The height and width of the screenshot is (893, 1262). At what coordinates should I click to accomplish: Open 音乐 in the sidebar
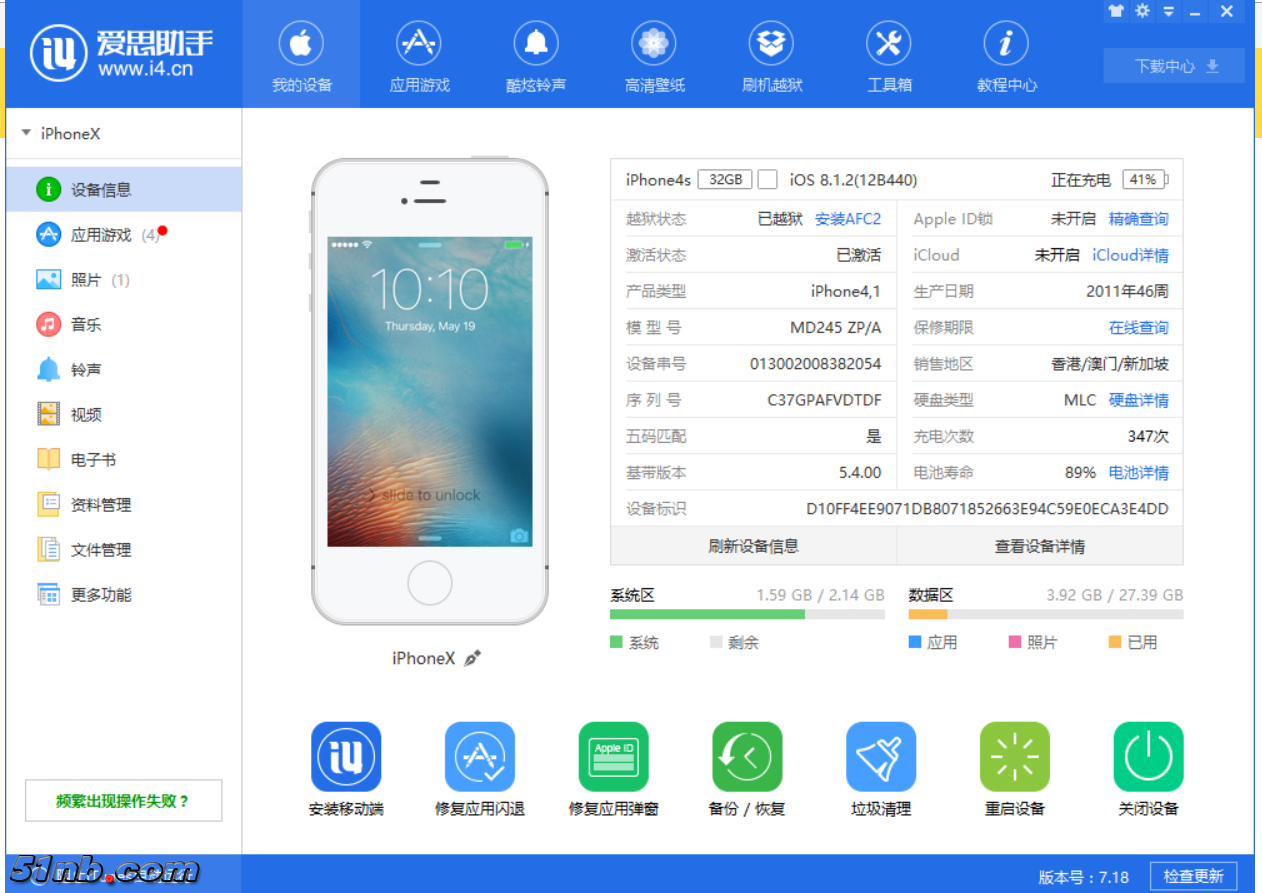click(124, 324)
